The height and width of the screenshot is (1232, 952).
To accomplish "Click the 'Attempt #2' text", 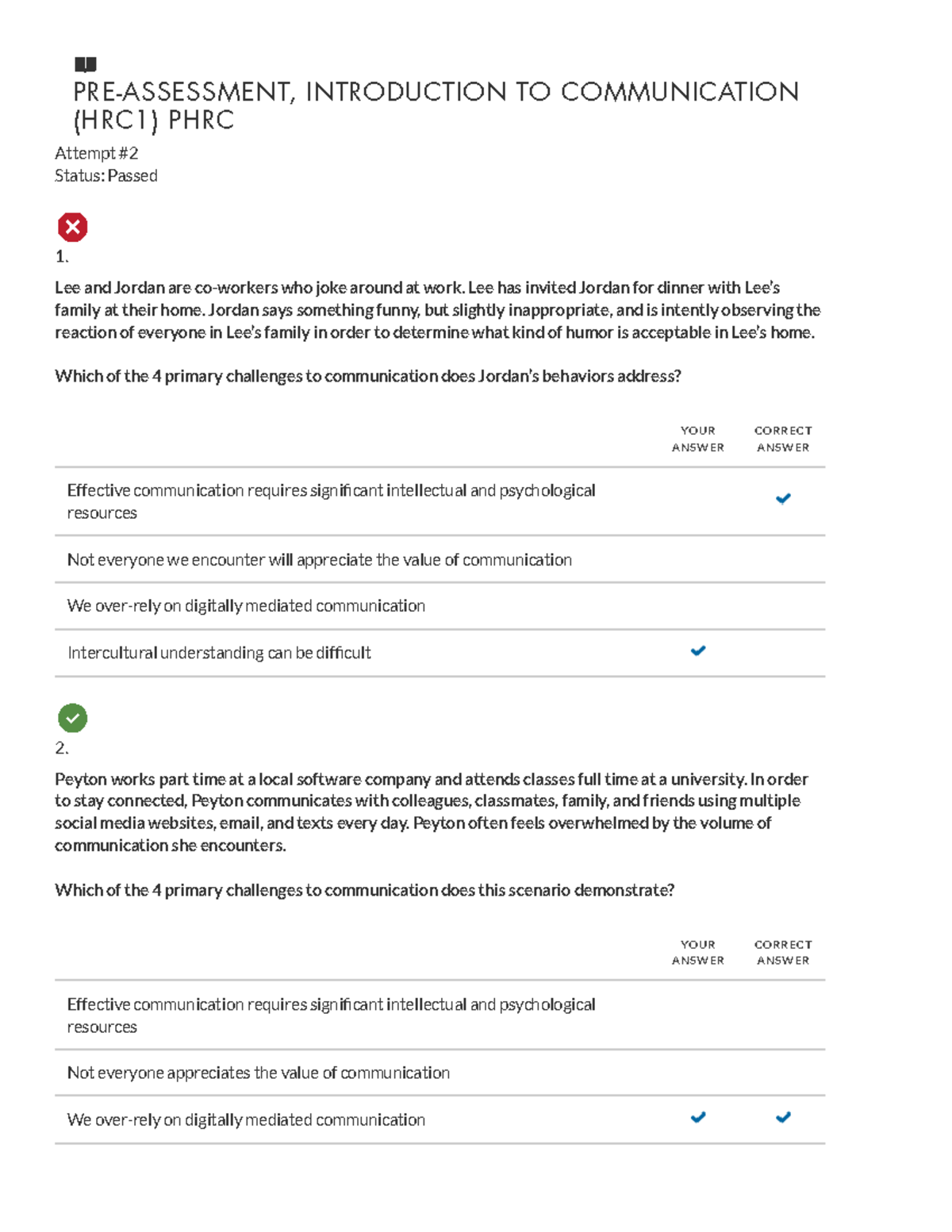I will 96,153.
